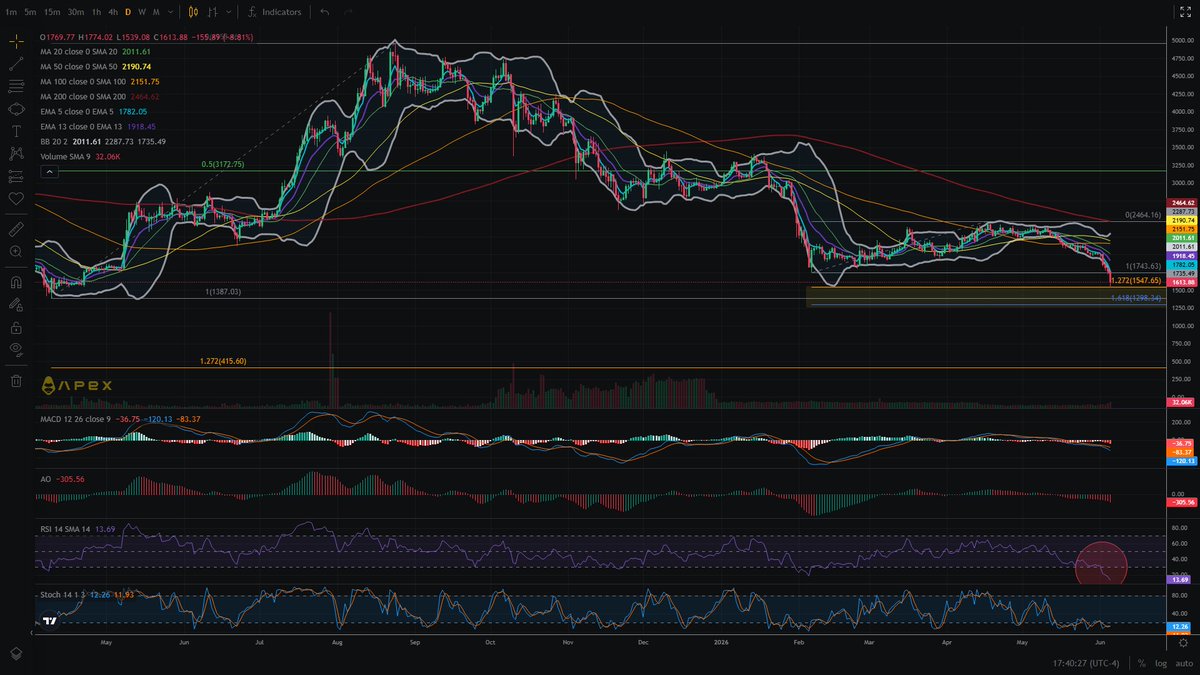Open the object tree layers icon
Viewport: 1200px width, 675px height.
pos(15,652)
